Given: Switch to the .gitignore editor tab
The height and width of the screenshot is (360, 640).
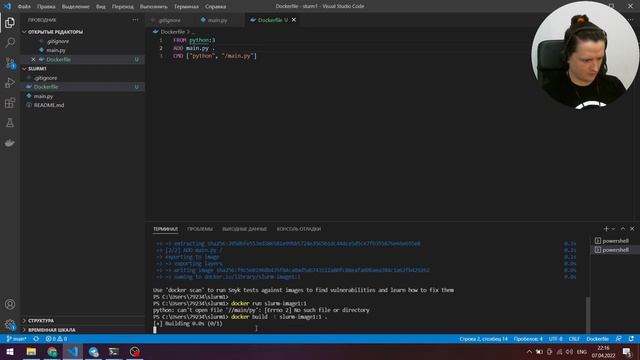Looking at the screenshot, I should point(169,20).
